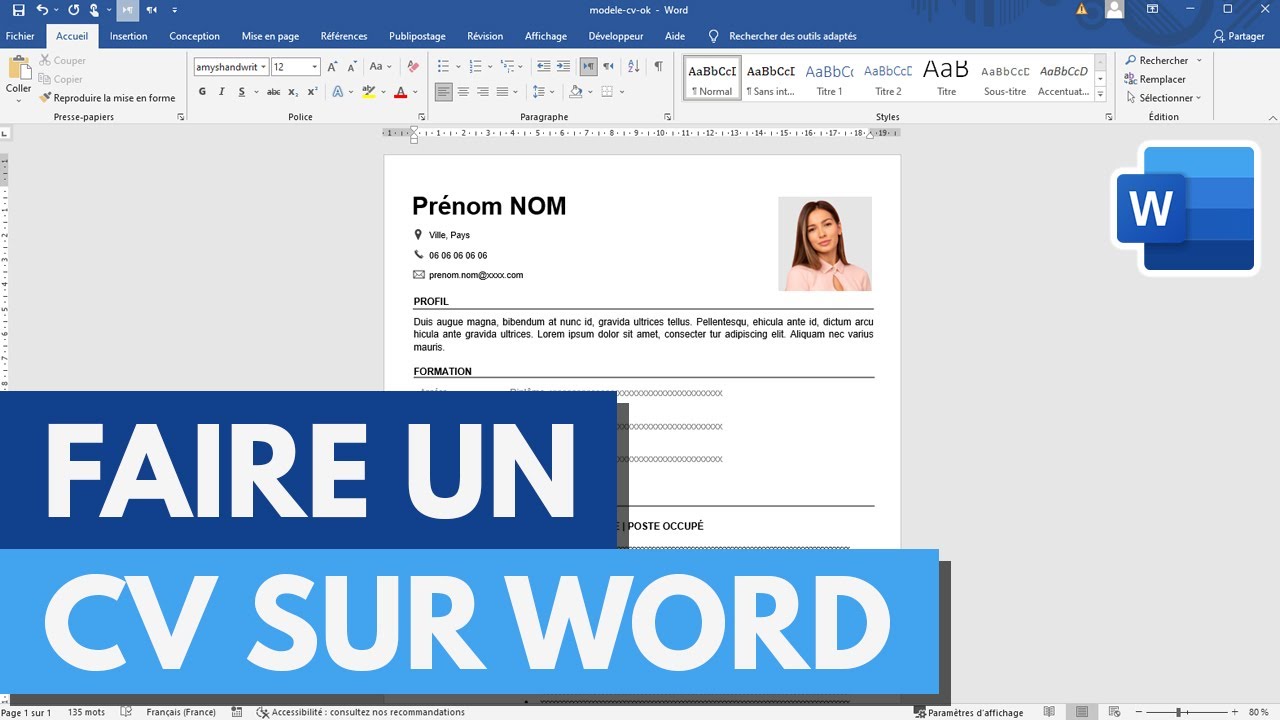Expand the Styles gallery more arrow

1100,94
